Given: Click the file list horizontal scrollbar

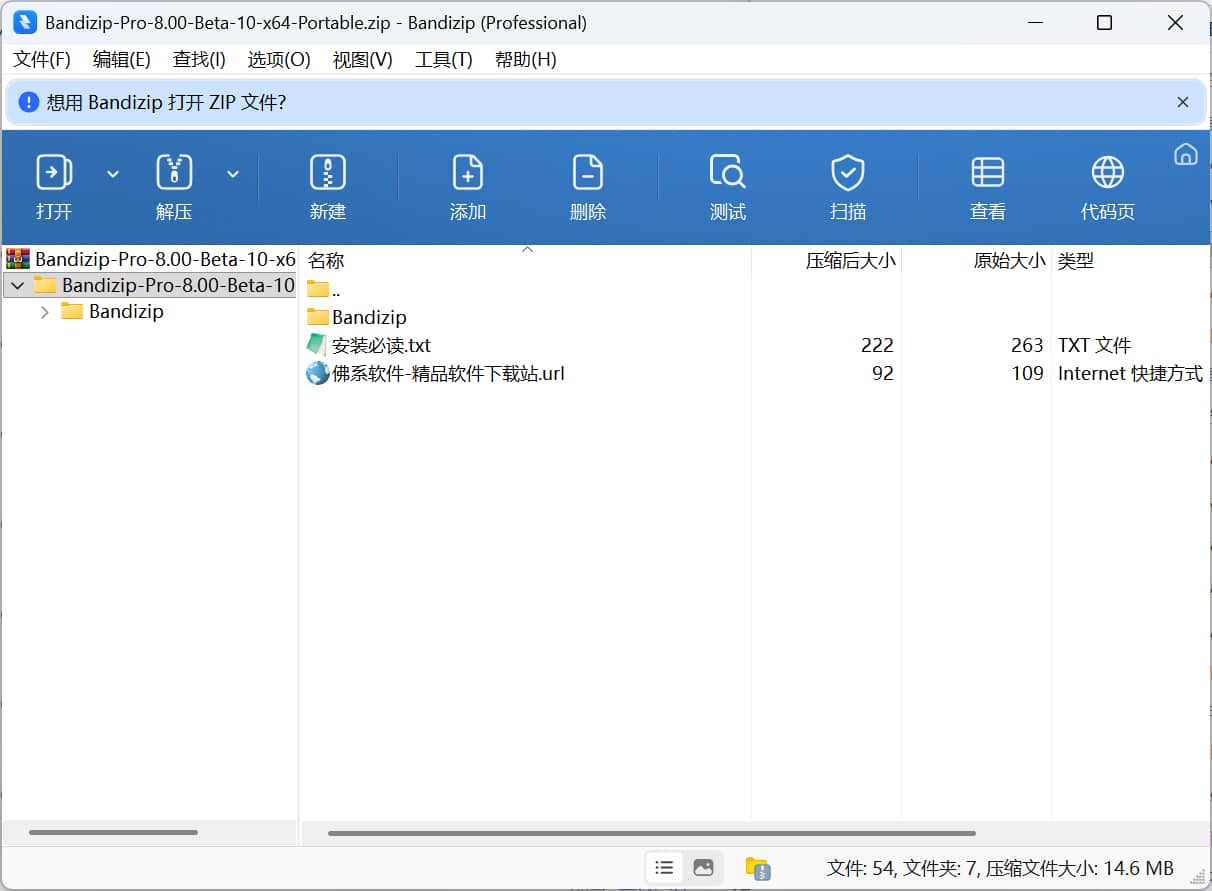Looking at the screenshot, I should (x=651, y=833).
